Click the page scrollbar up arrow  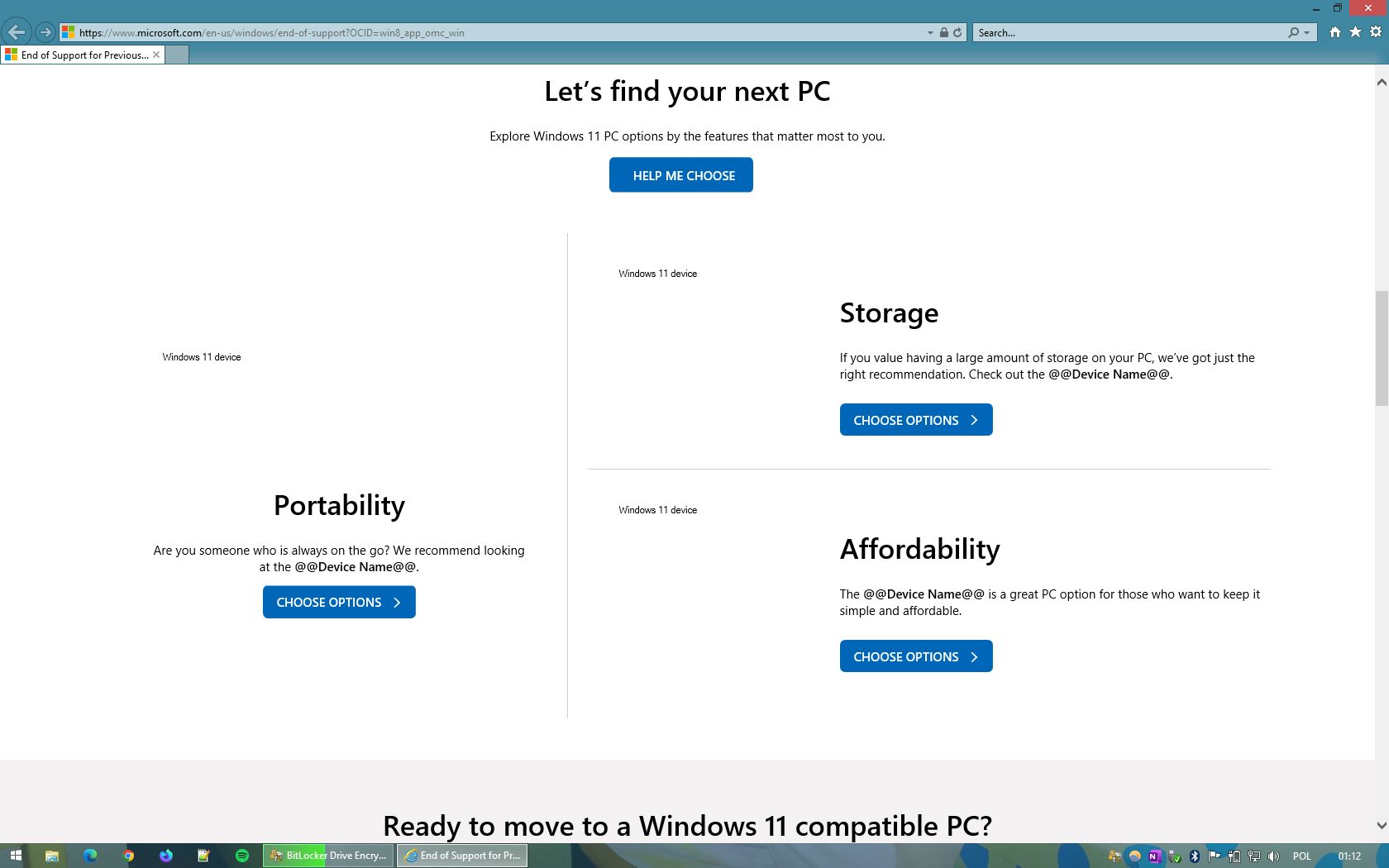(x=1382, y=83)
